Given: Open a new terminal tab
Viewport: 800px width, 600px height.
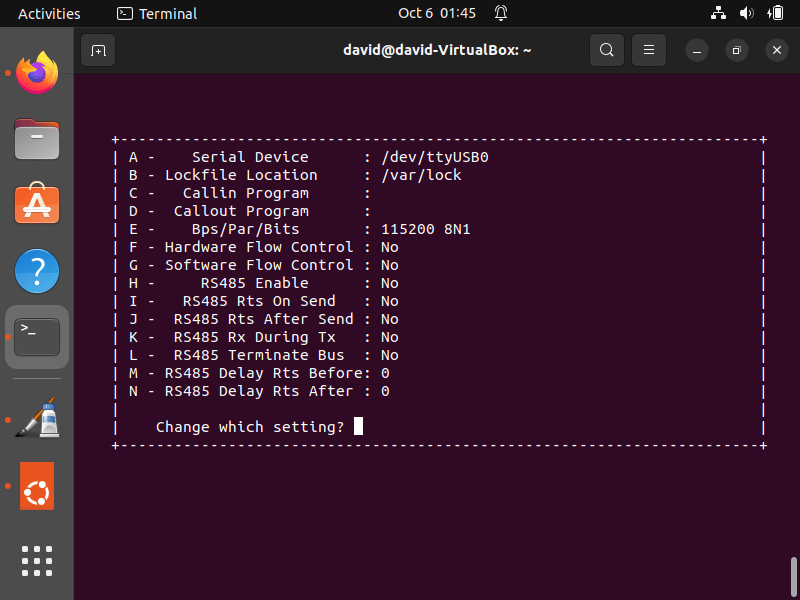Looking at the screenshot, I should coord(97,50).
